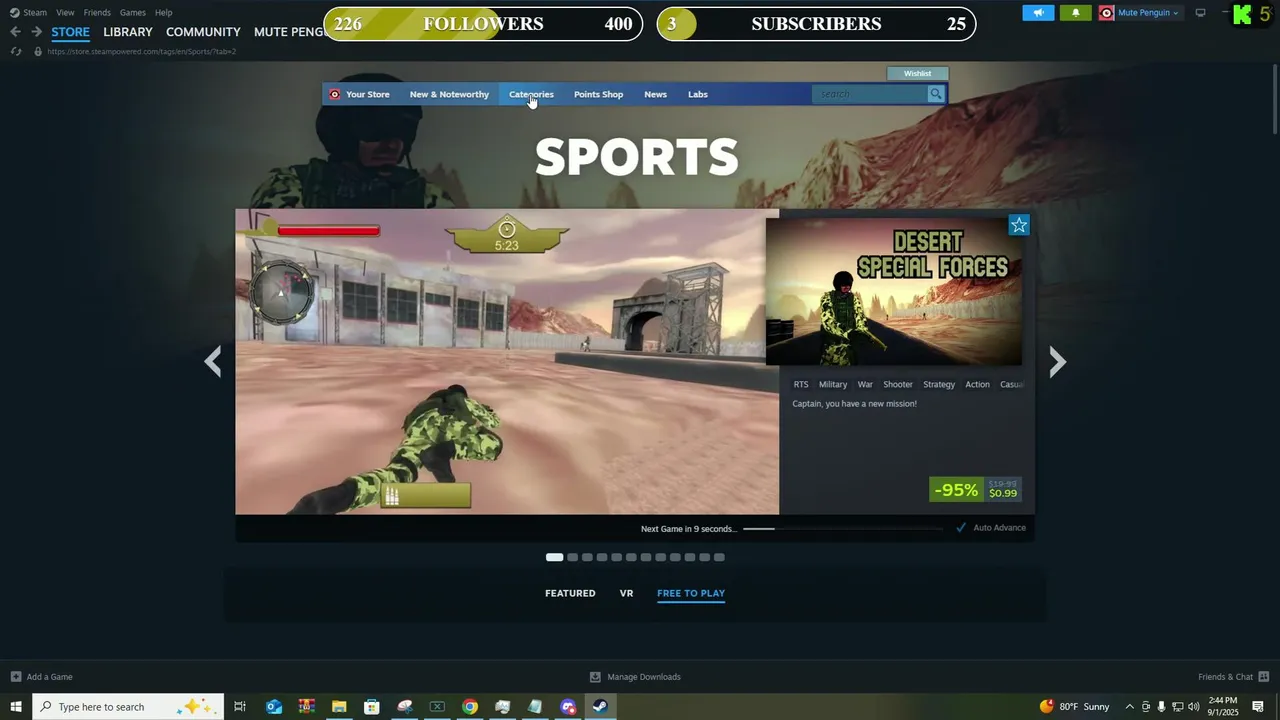Open the New & Noteworthy menu

coord(449,94)
